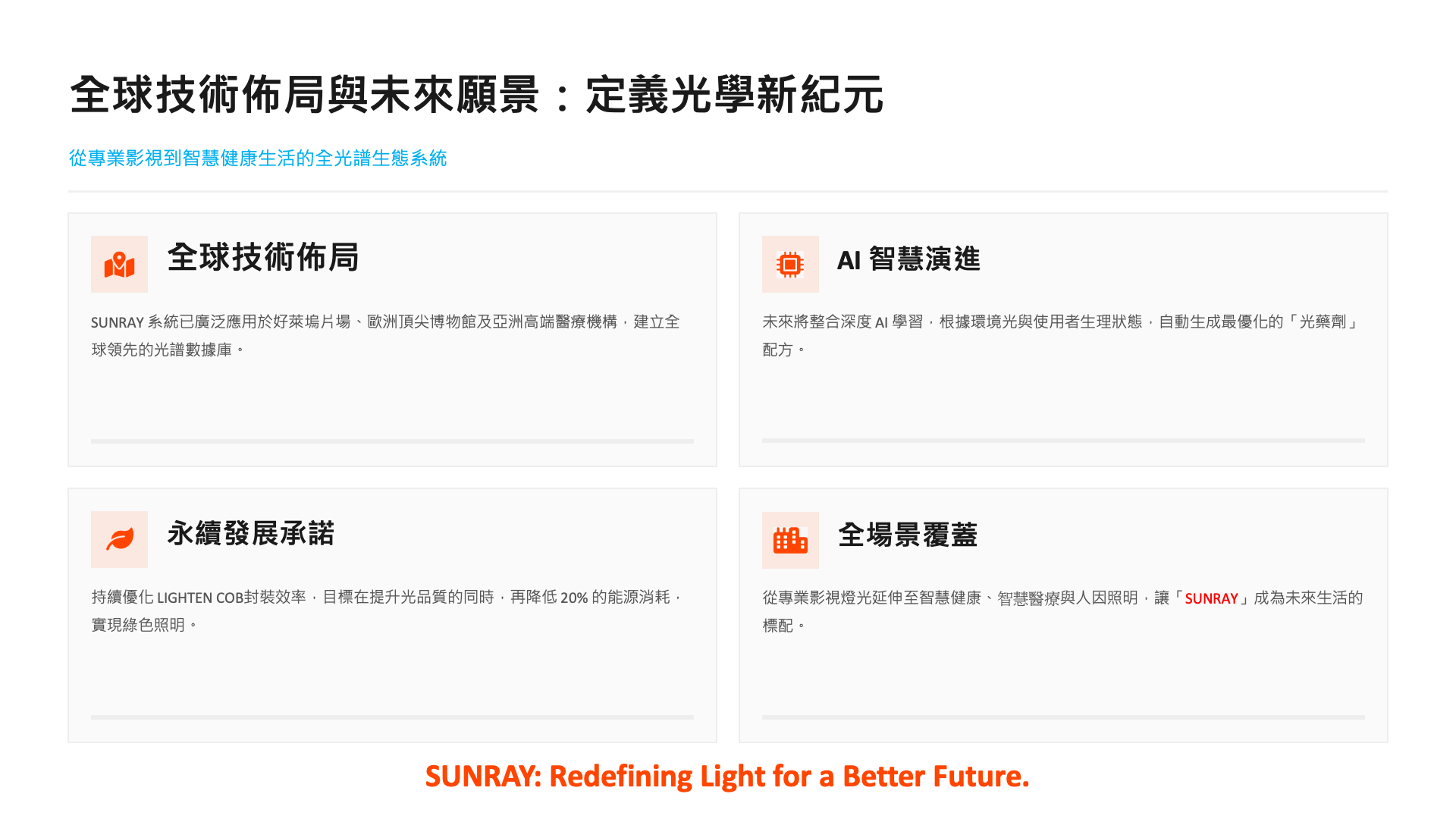Click the paragraph about 光藥劑 配方

[x=1060, y=336]
